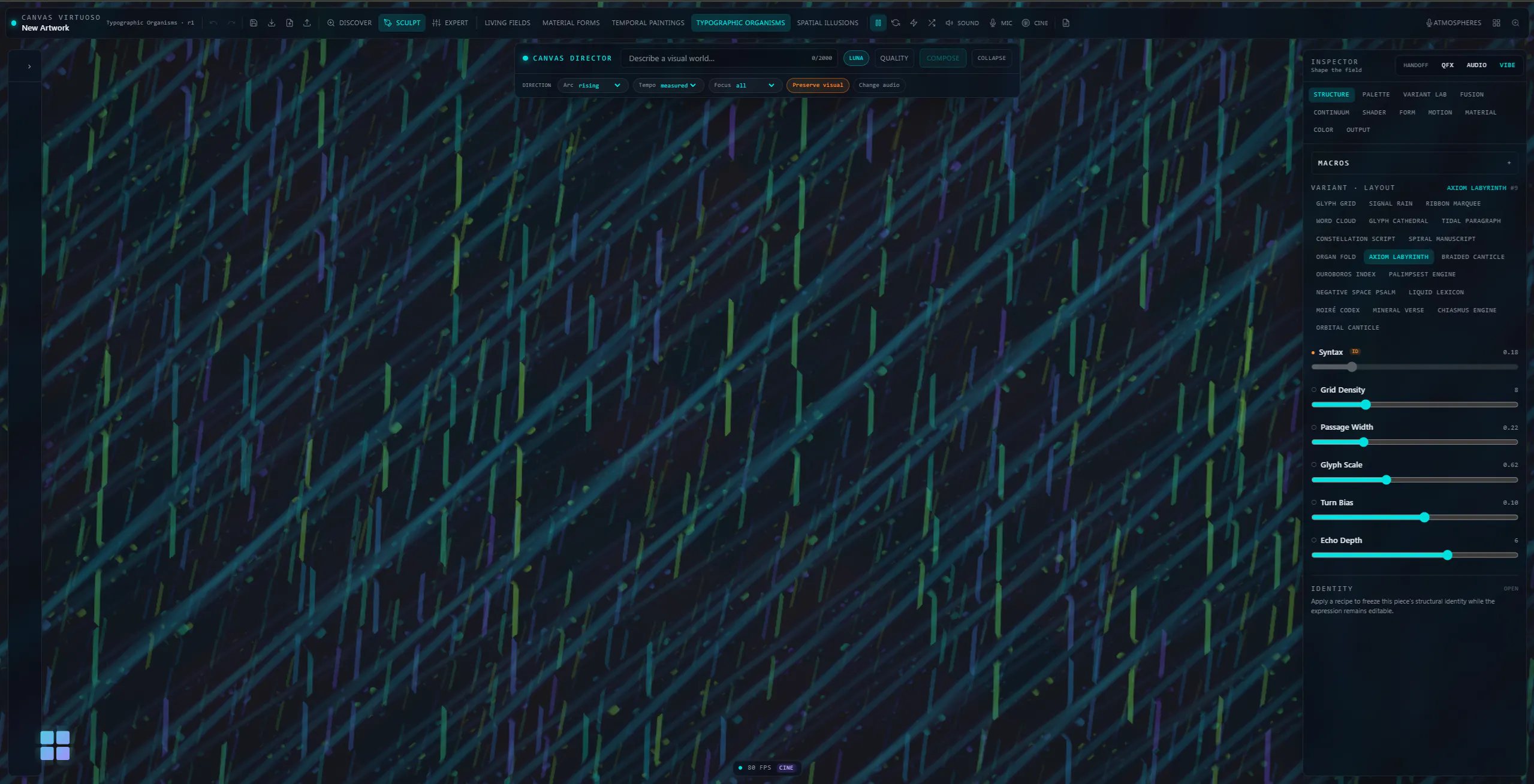This screenshot has height=784, width=1534.
Task: Toggle the Echo Depth lock circle
Action: (x=1314, y=540)
